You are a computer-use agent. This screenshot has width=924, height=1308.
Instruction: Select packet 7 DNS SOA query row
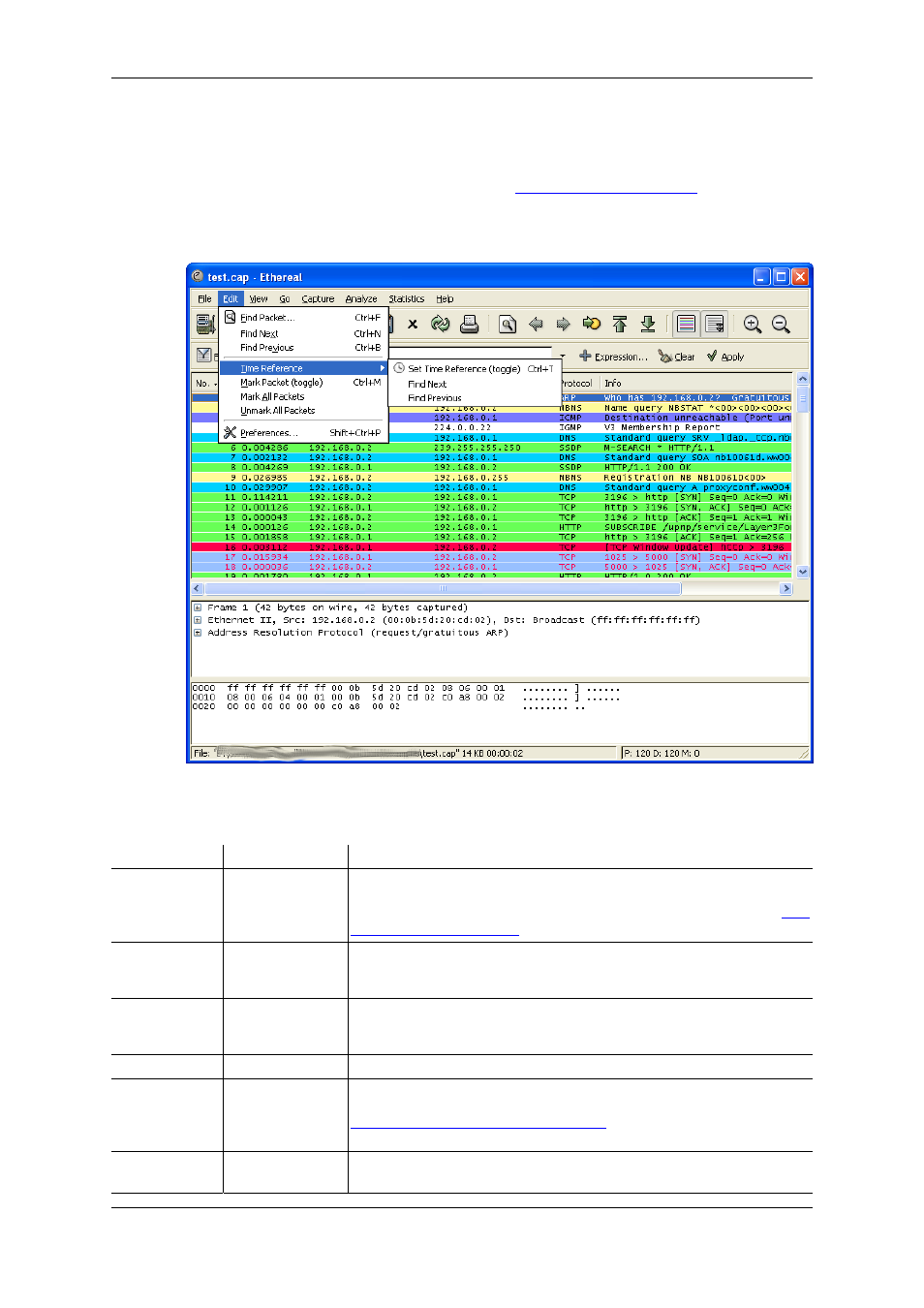click(492, 457)
